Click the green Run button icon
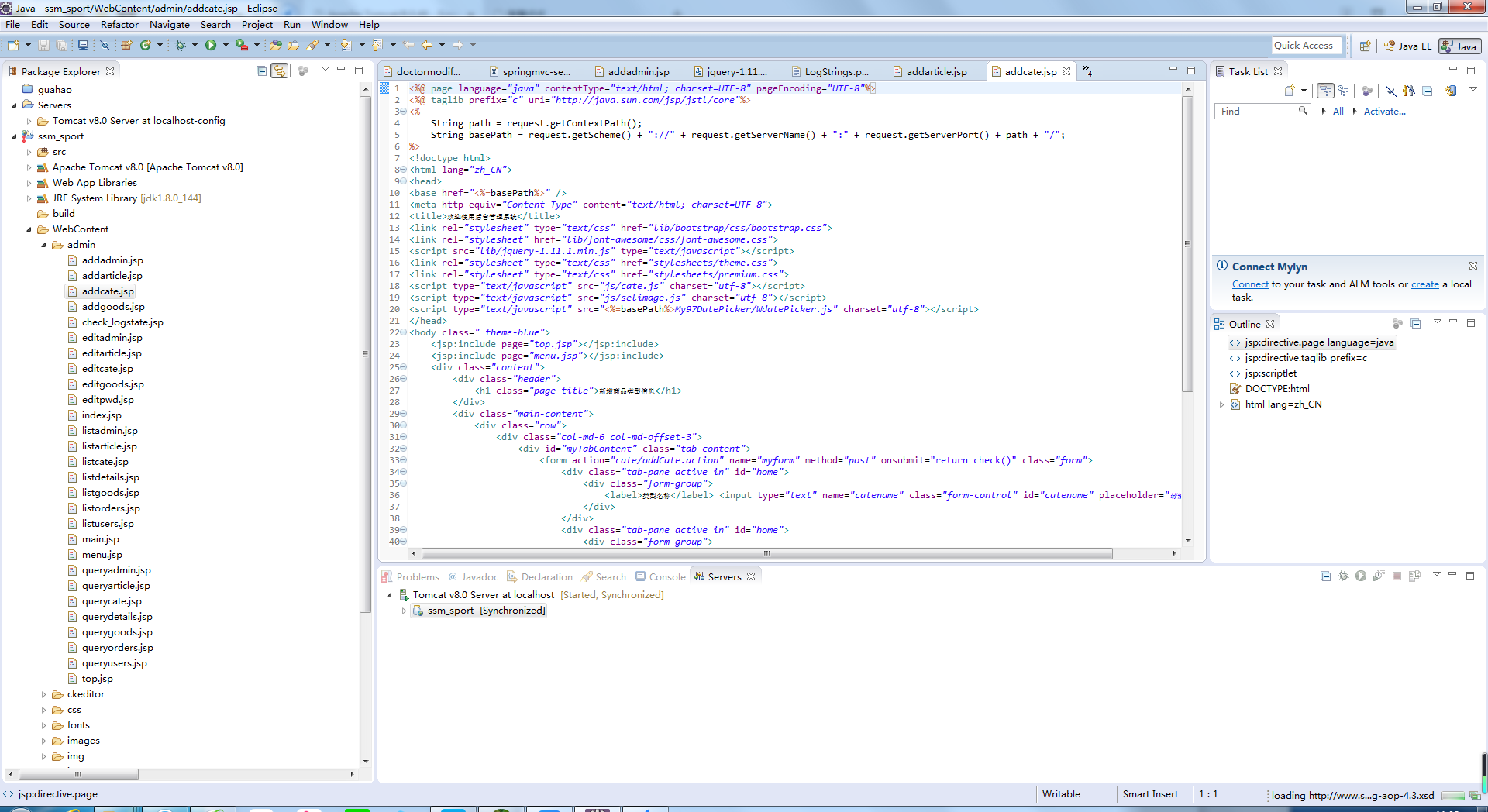Viewport: 1488px width, 812px height. pos(210,46)
